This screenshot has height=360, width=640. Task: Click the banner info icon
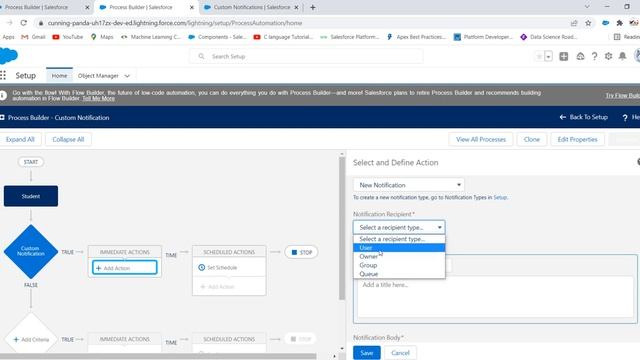[3, 95]
